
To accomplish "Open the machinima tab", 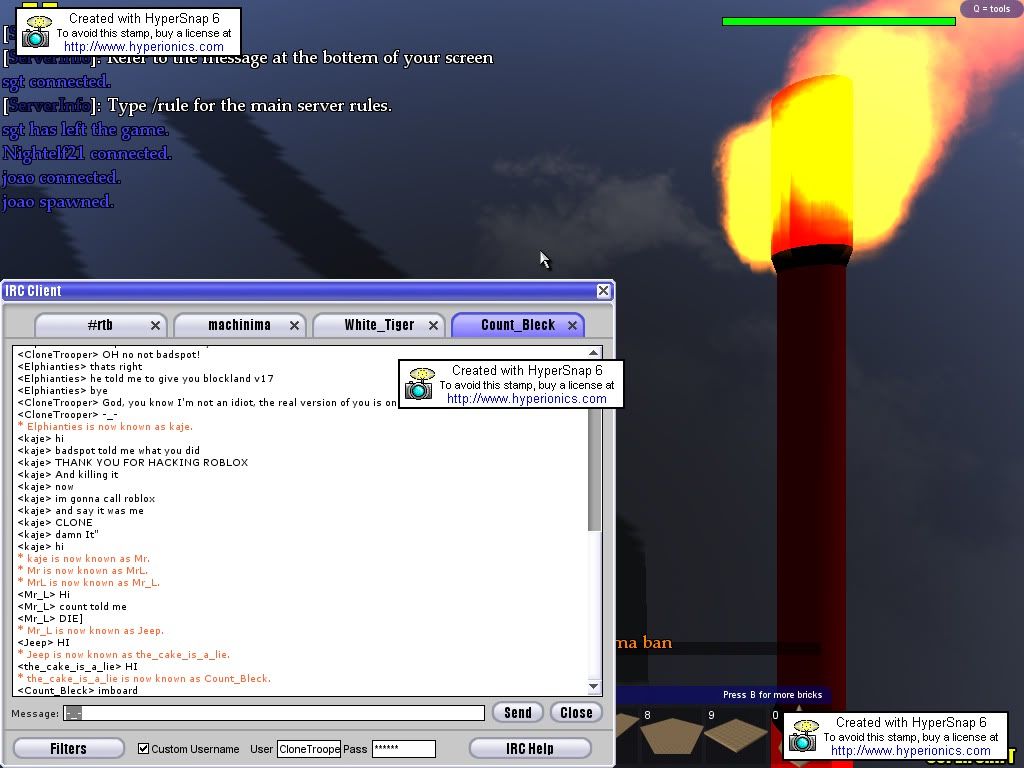I will [x=238, y=325].
